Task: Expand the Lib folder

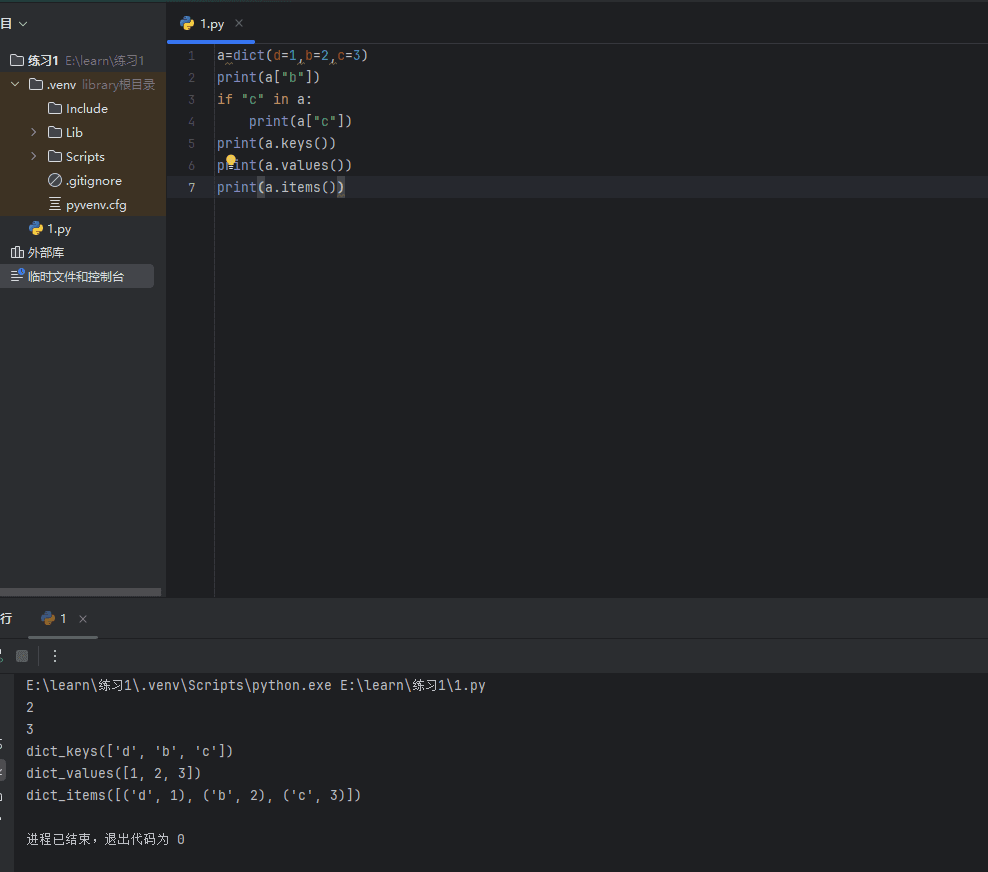Action: [x=34, y=132]
